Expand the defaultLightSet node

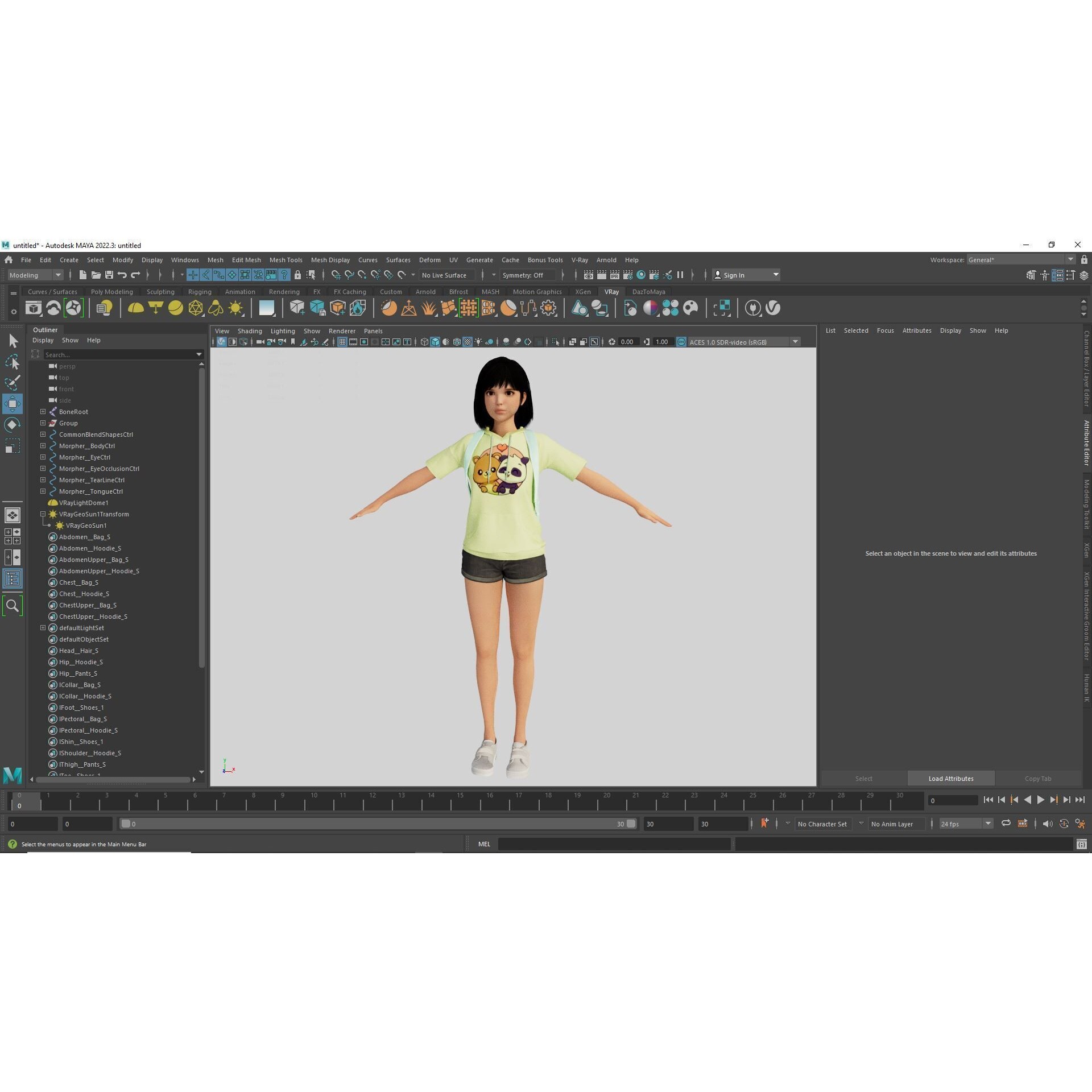[x=43, y=627]
